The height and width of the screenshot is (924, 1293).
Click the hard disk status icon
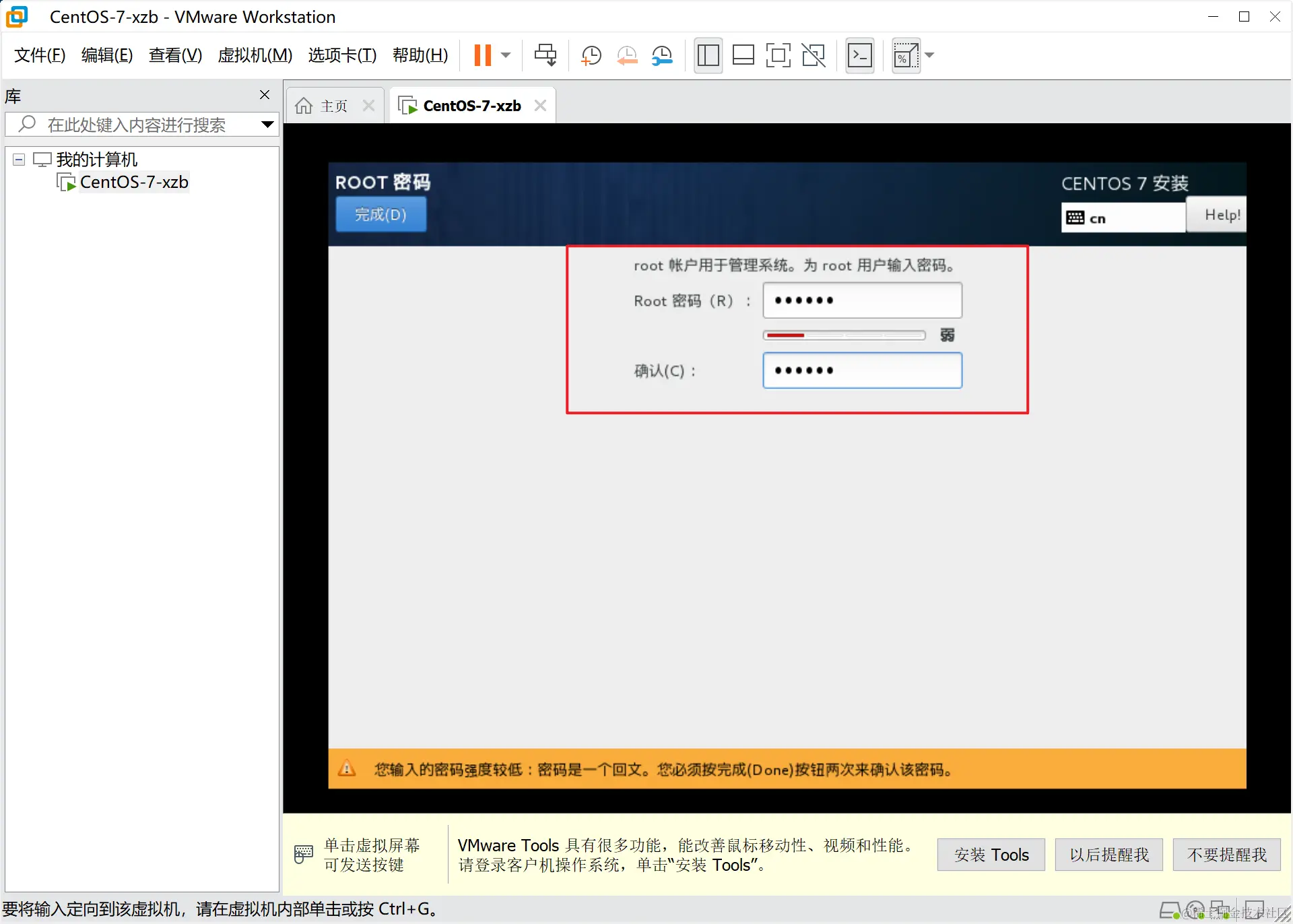[1170, 910]
